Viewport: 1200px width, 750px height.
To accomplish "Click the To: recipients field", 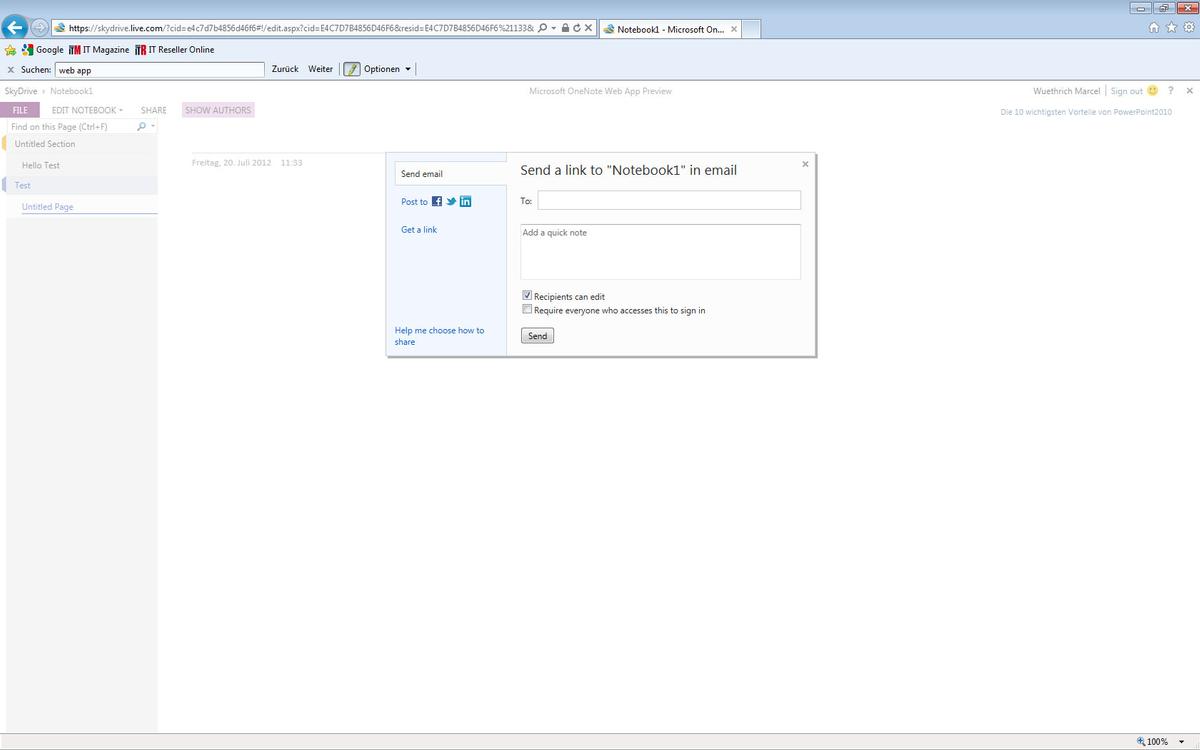I will point(669,201).
